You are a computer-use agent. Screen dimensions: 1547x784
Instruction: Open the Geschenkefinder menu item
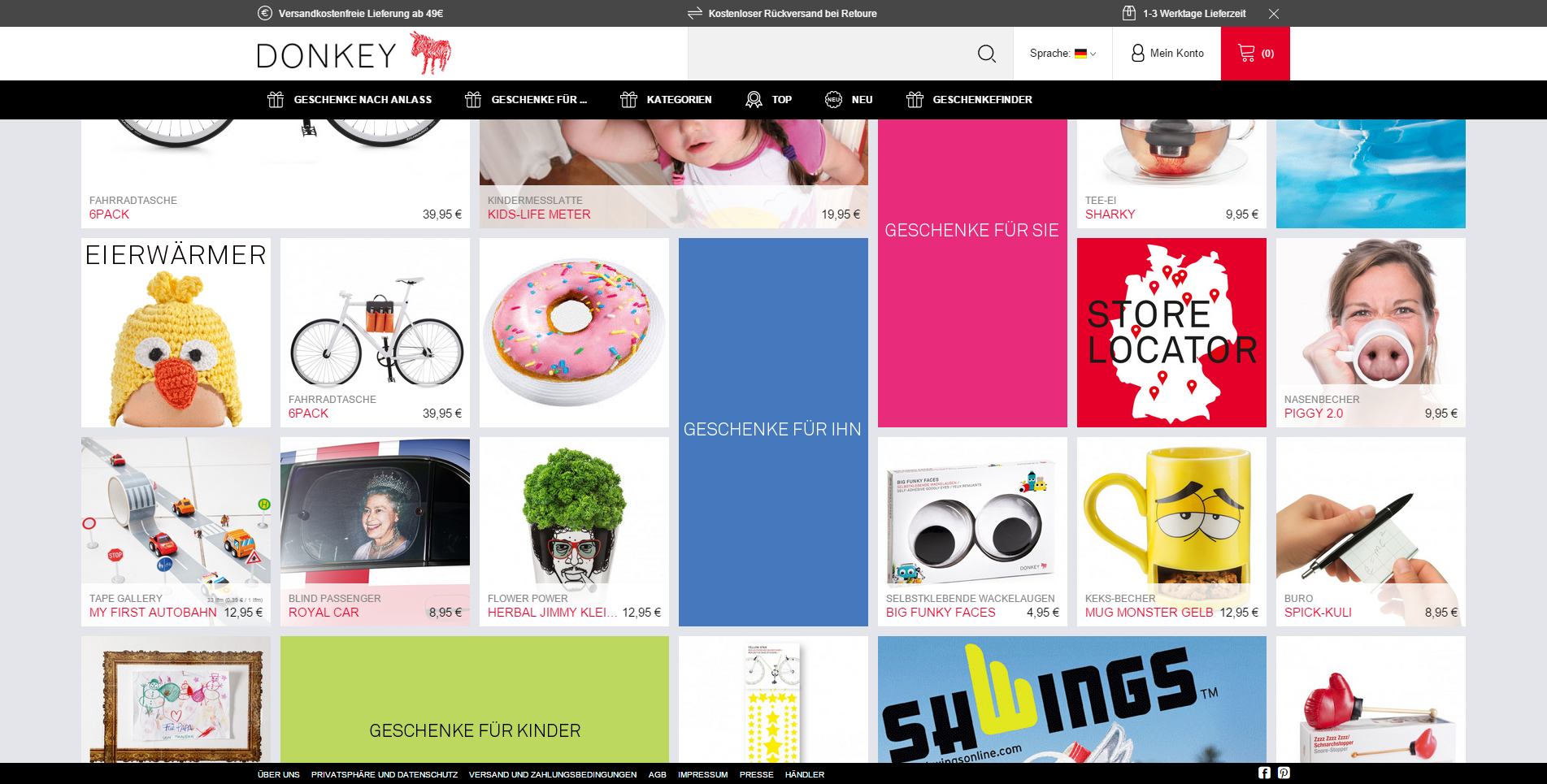pos(969,99)
